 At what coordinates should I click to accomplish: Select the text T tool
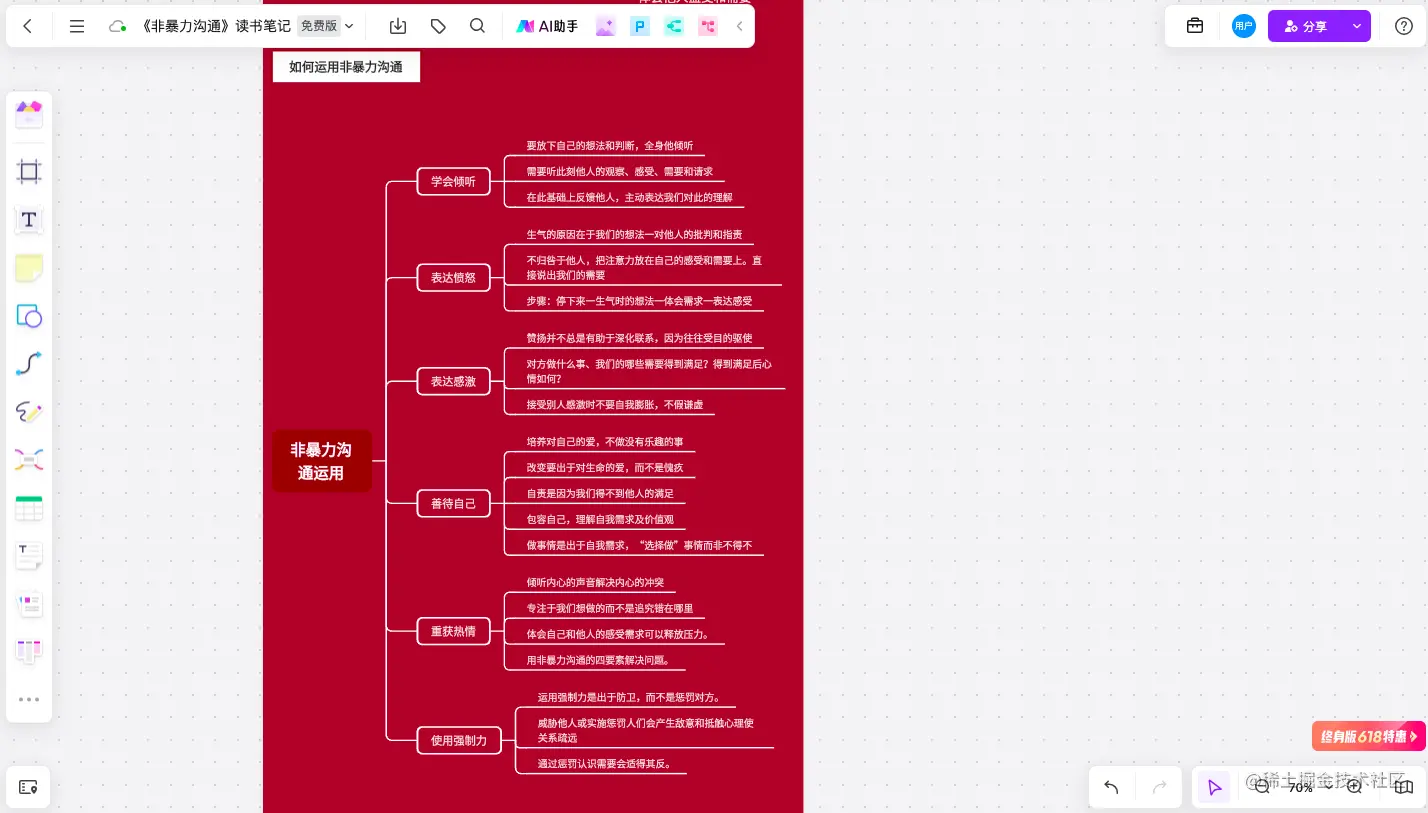pos(29,219)
